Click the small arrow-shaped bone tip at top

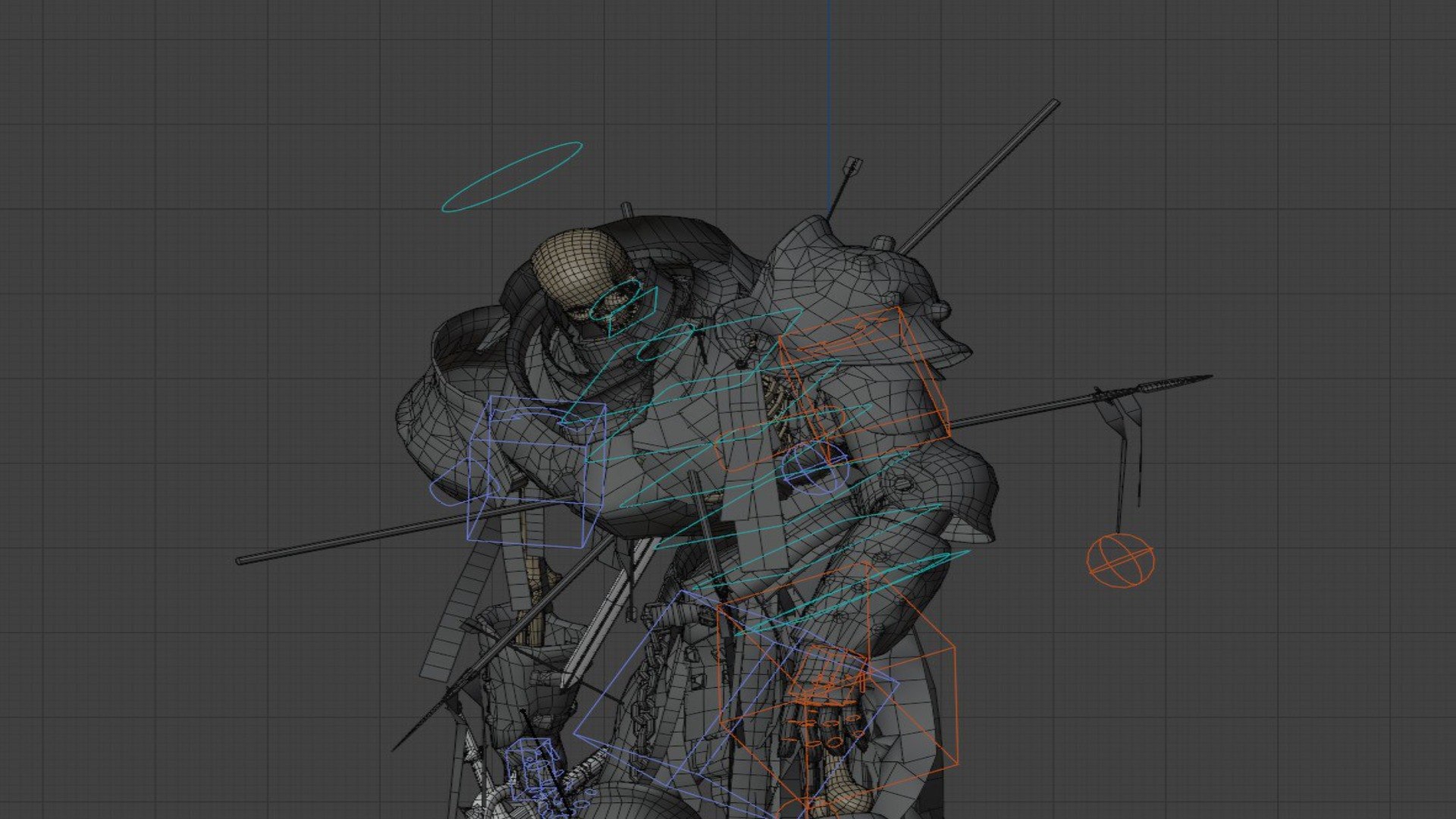pos(854,165)
